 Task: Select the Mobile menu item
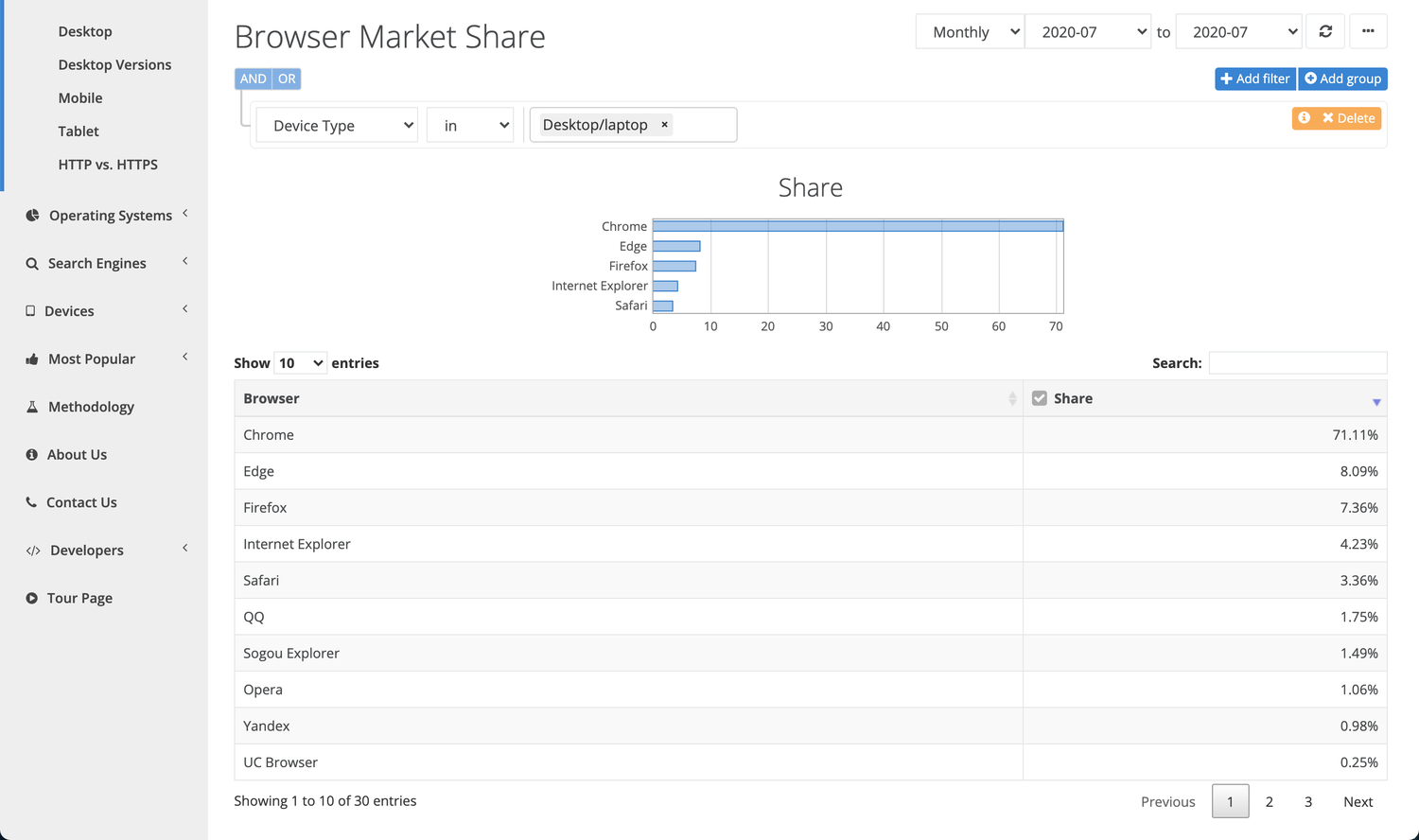(79, 97)
